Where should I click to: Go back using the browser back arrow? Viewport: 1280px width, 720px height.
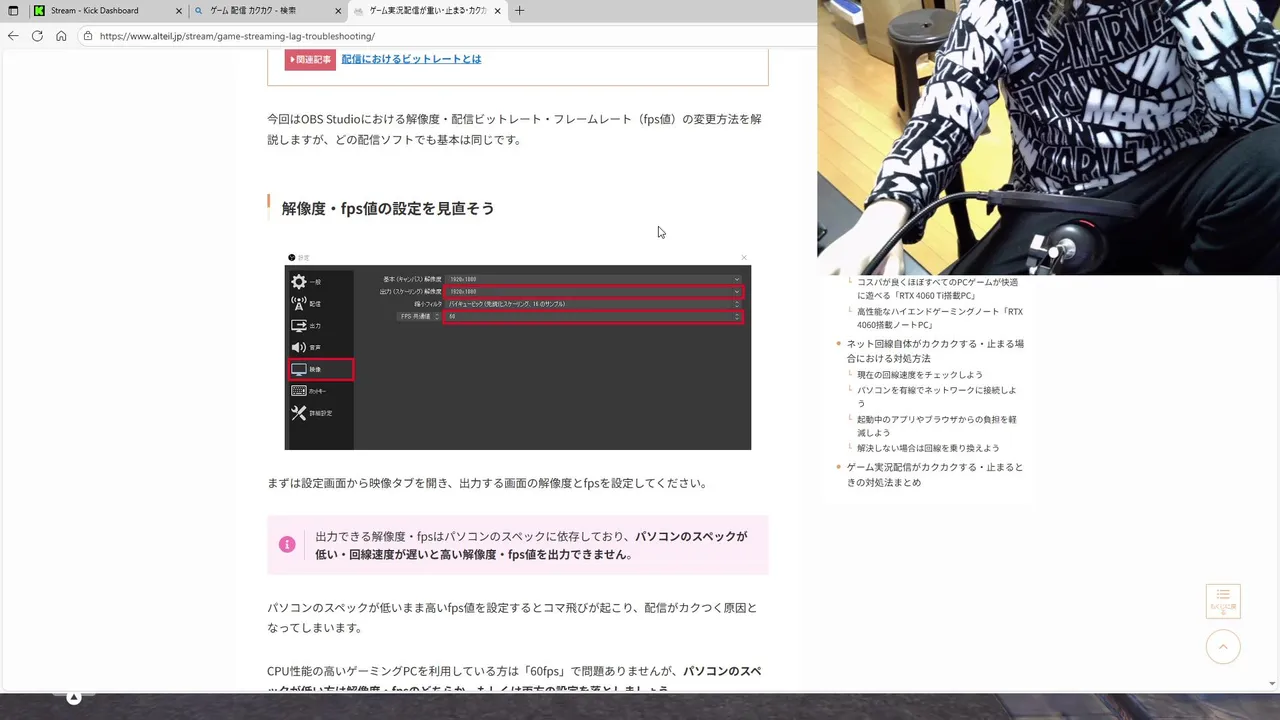tap(13, 36)
